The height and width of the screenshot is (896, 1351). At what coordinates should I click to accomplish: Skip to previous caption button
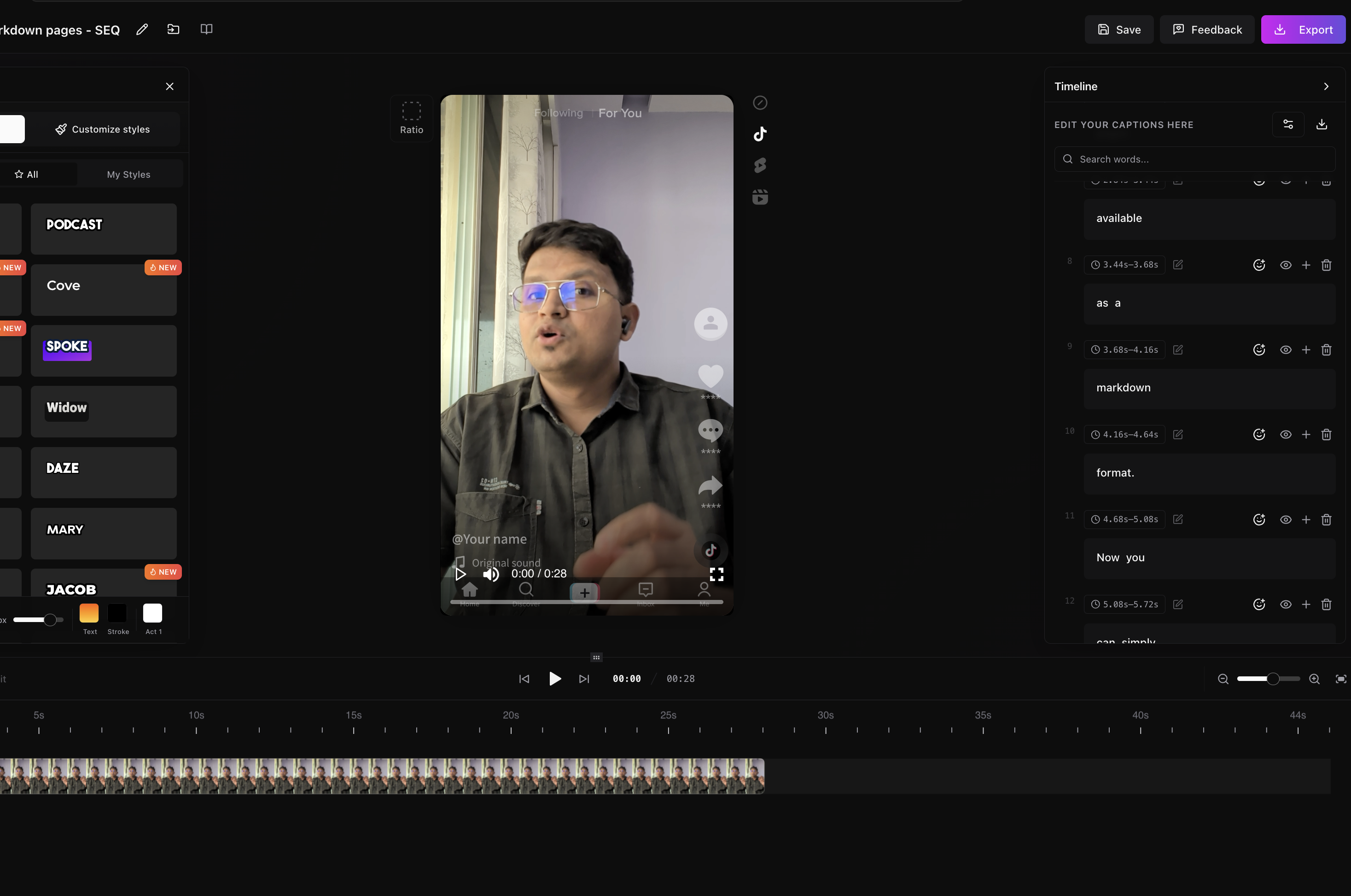click(x=524, y=679)
